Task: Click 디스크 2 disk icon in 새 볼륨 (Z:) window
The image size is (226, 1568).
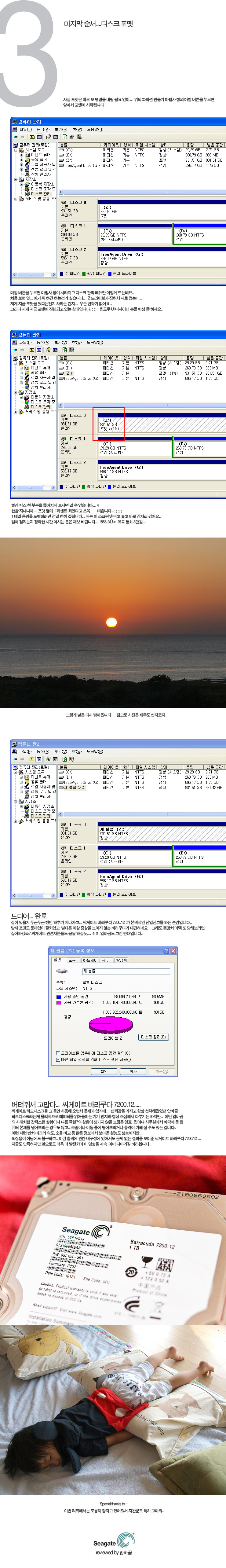Action: click(64, 872)
